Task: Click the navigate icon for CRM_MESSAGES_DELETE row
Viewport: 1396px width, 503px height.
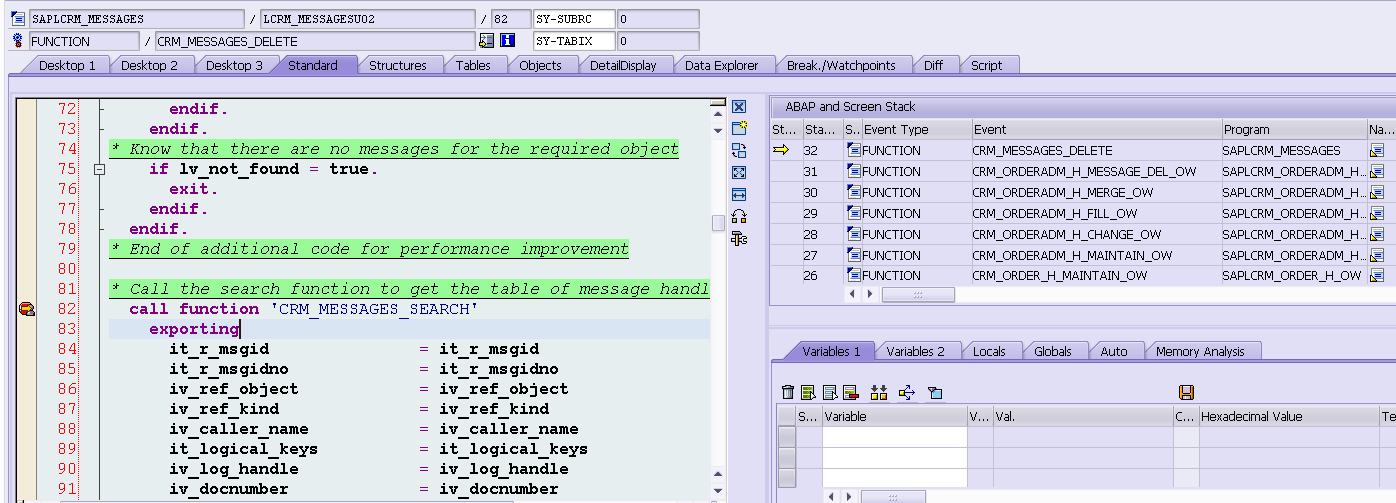Action: pos(1377,151)
